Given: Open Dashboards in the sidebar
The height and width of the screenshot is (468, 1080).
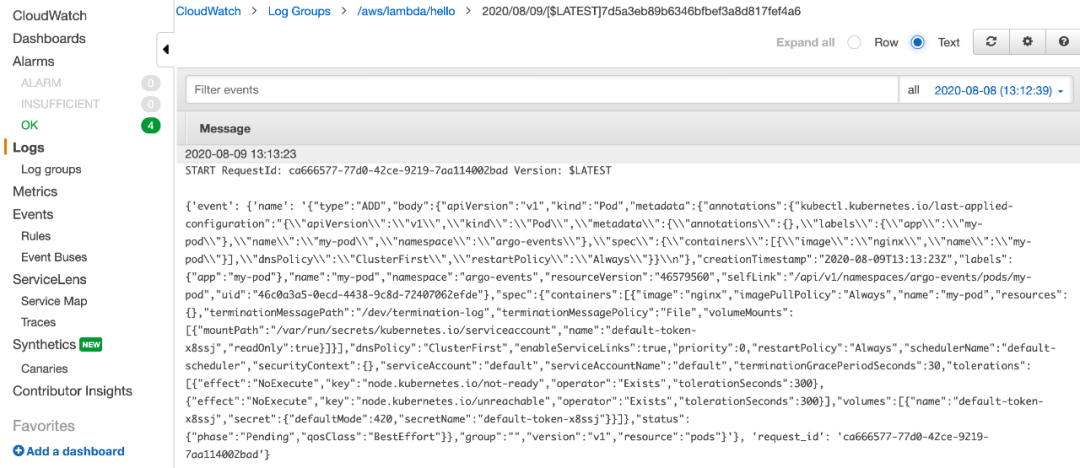Looking at the screenshot, I should [49, 39].
